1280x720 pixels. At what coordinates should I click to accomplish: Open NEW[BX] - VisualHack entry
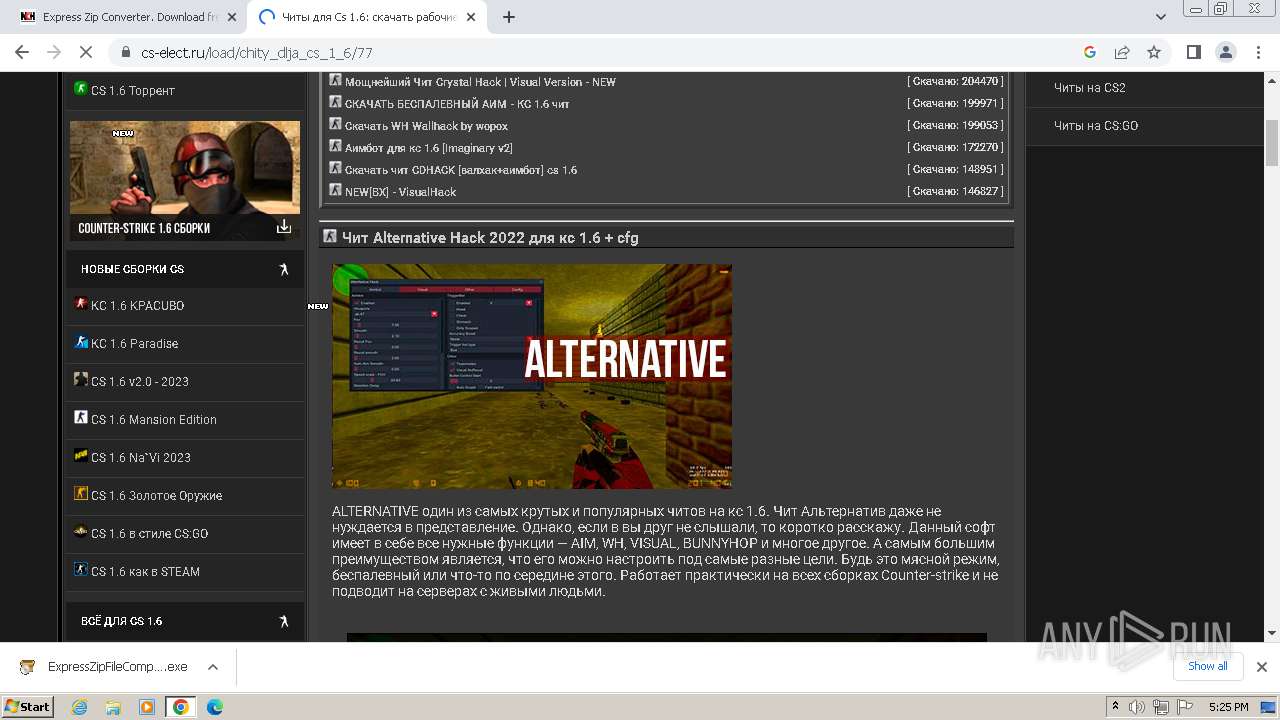tap(400, 192)
